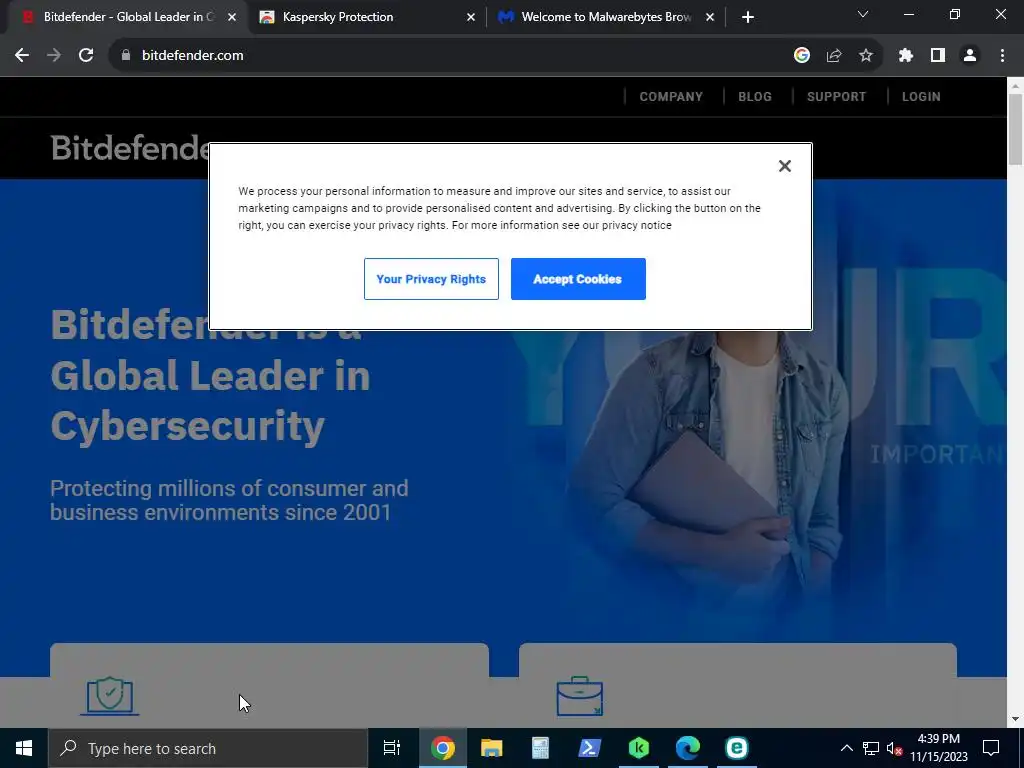Select the Bitdefender Global Leader tab
Viewport: 1024px width, 768px height.
[129, 17]
